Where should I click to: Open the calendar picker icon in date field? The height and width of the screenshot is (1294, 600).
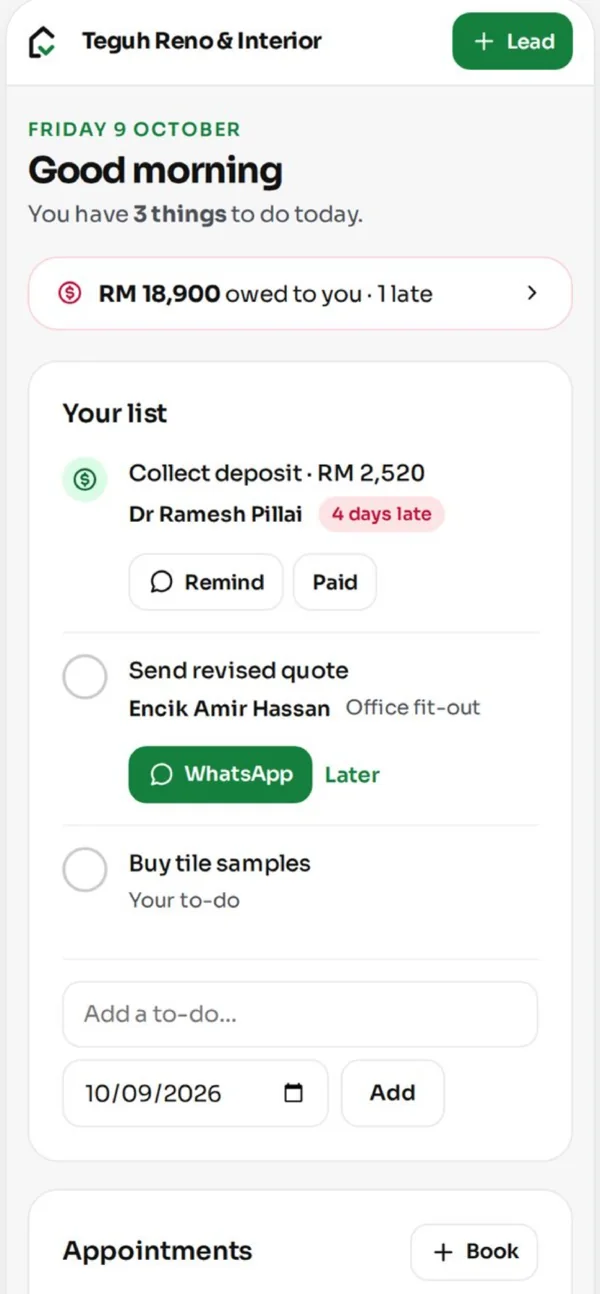pyautogui.click(x=293, y=1093)
